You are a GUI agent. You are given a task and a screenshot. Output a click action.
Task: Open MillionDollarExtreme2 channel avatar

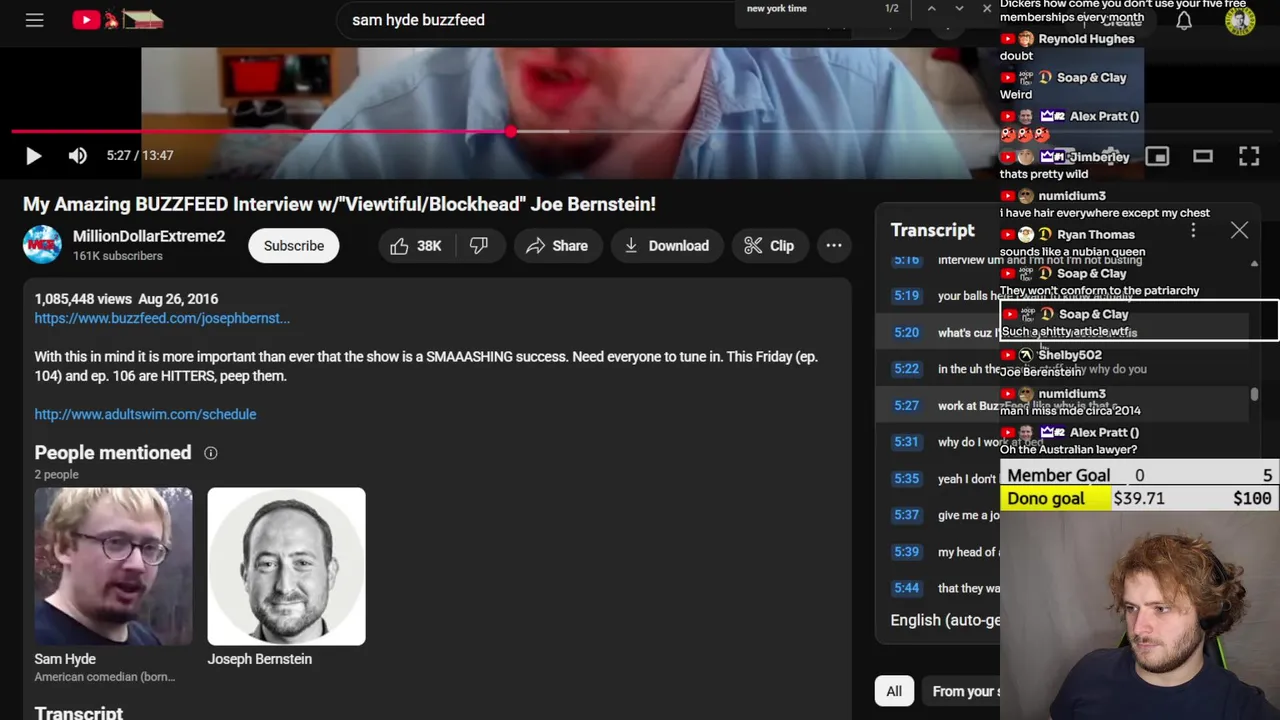[x=42, y=245]
